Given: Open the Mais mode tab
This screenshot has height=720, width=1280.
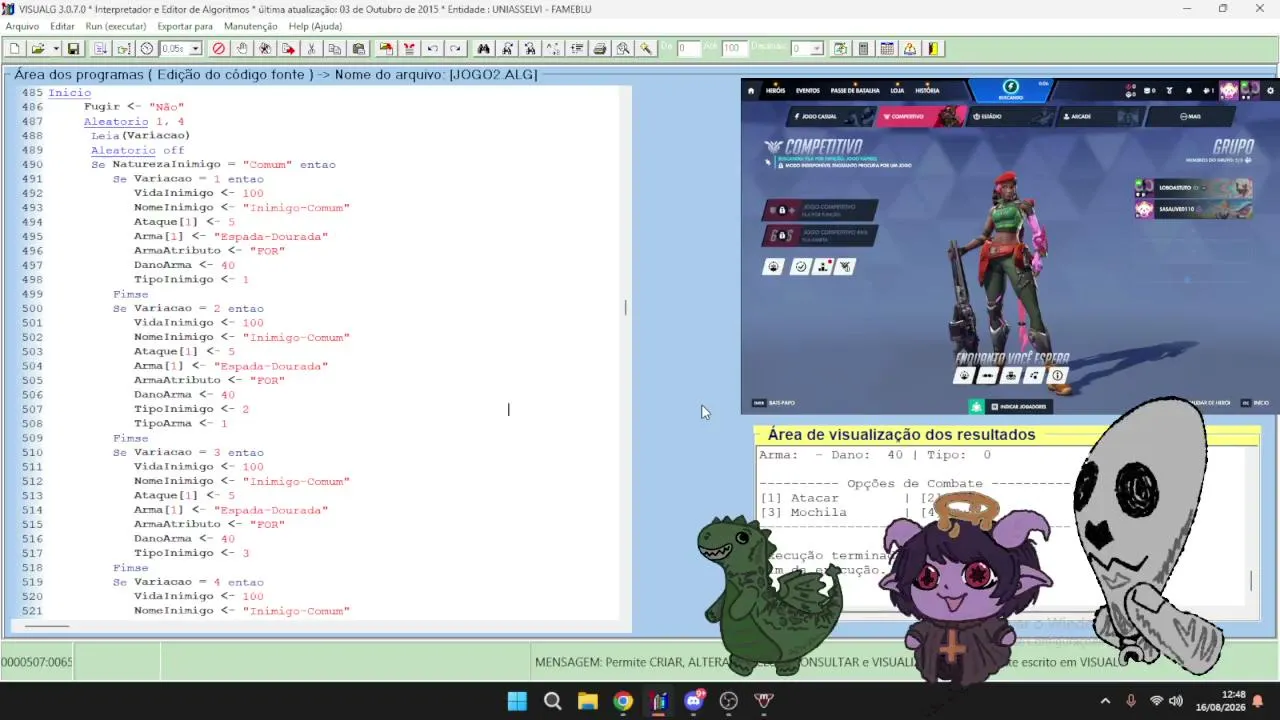Looking at the screenshot, I should [1190, 116].
